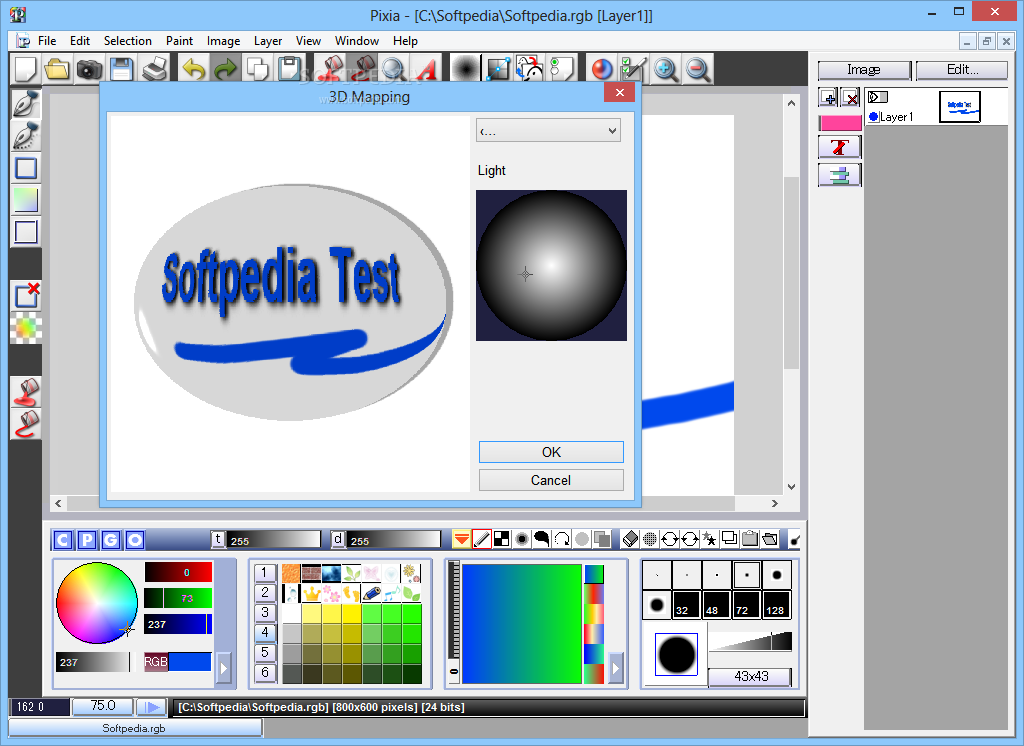Screen dimensions: 1024x746
Task: Click the pink color bar in layer panel
Action: [x=840, y=123]
